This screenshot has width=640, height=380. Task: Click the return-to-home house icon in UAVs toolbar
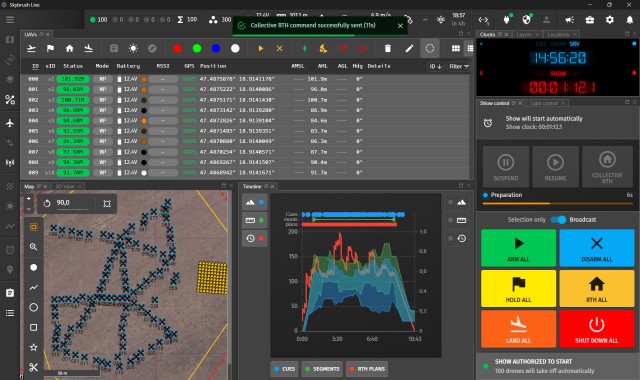tap(69, 49)
